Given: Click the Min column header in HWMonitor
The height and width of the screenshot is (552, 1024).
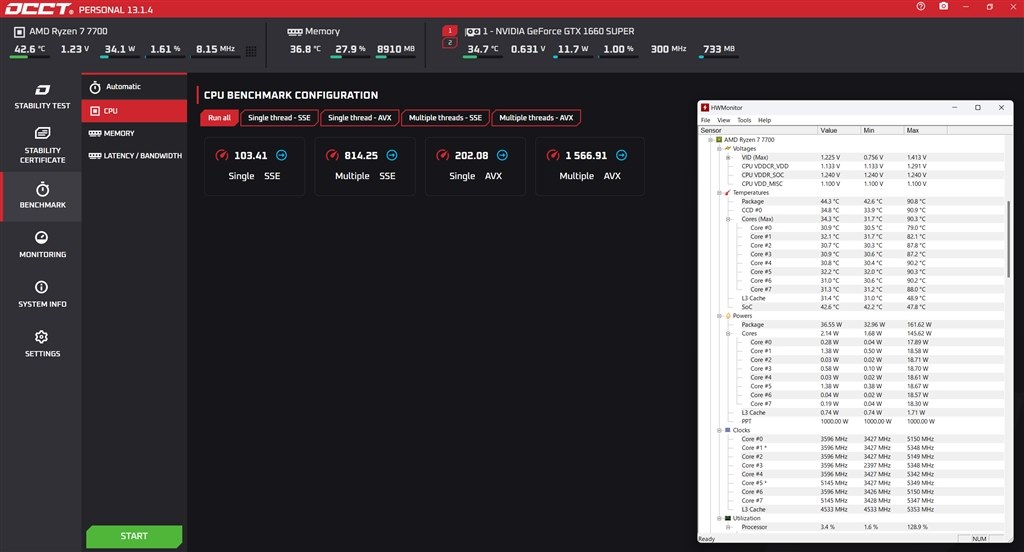Looking at the screenshot, I should click(x=882, y=131).
